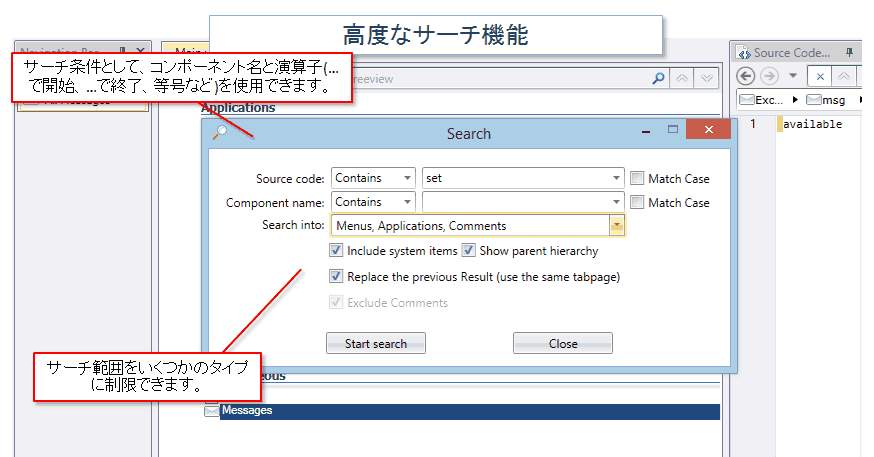
Task: Clear the Source Code panel search with X
Action: tap(819, 76)
